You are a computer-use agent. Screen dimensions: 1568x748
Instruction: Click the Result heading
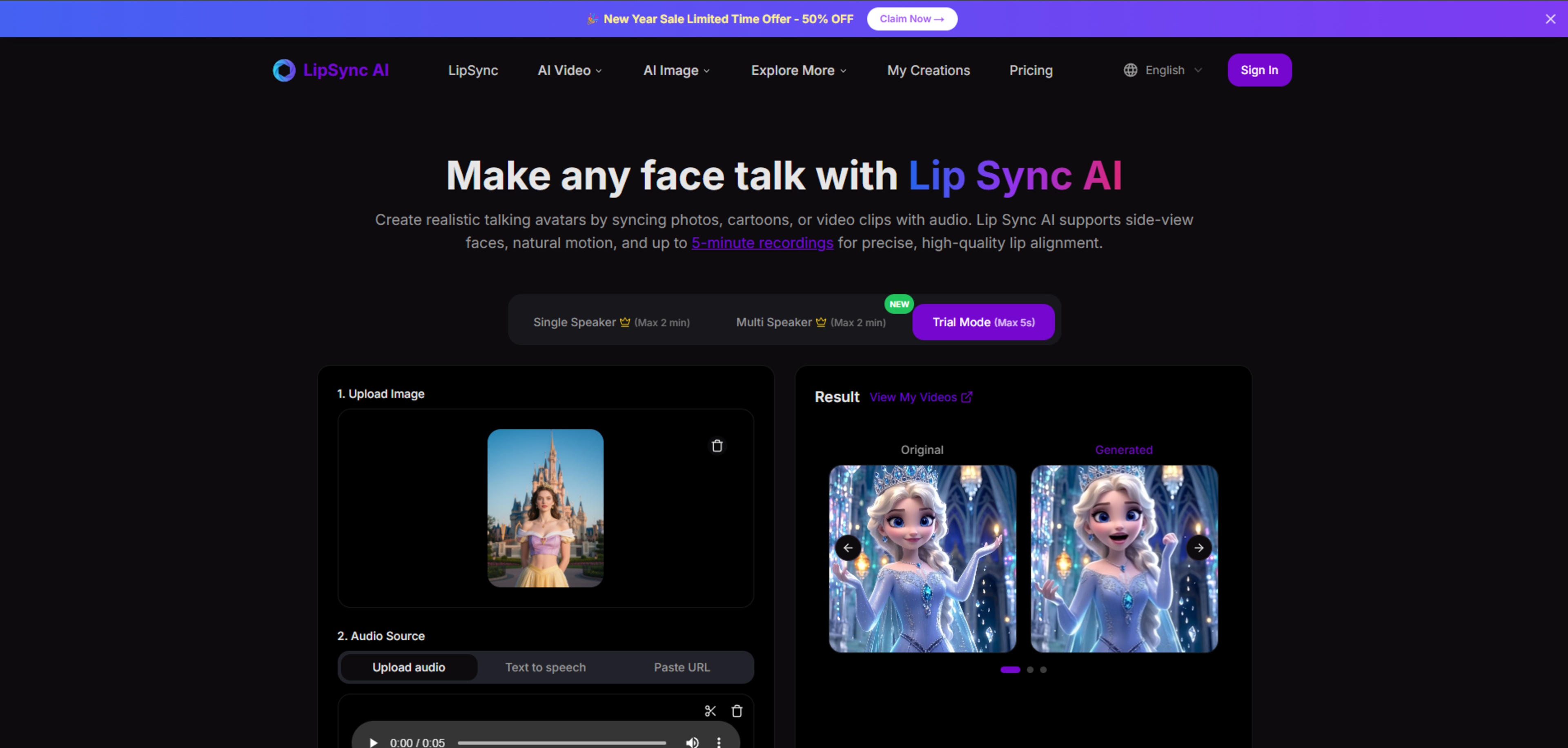point(837,397)
